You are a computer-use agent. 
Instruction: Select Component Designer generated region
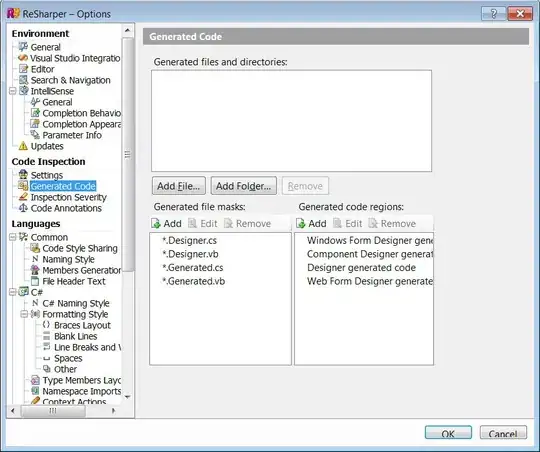pyautogui.click(x=370, y=254)
